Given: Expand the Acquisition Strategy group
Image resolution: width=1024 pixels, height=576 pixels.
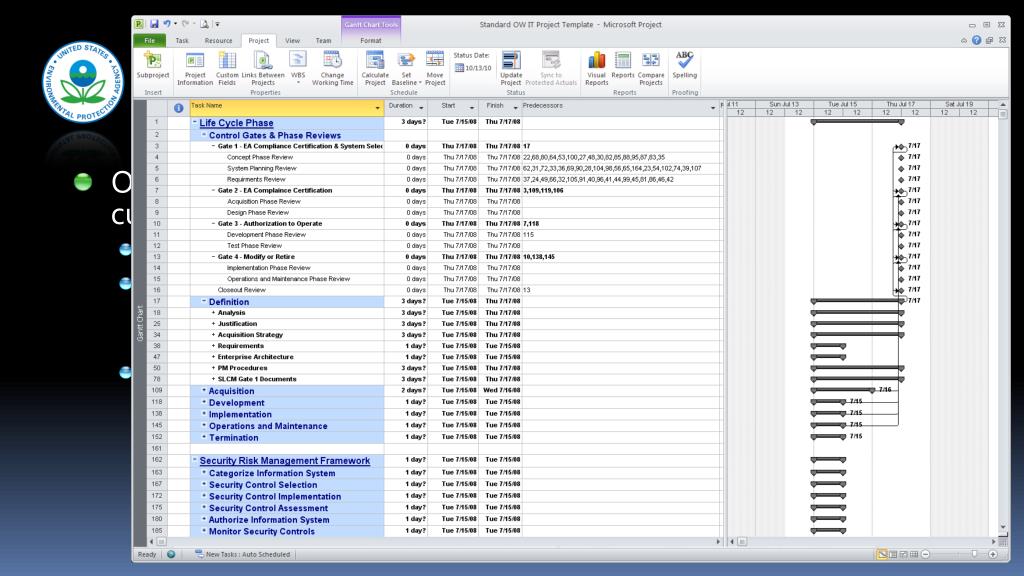Looking at the screenshot, I should (213, 335).
